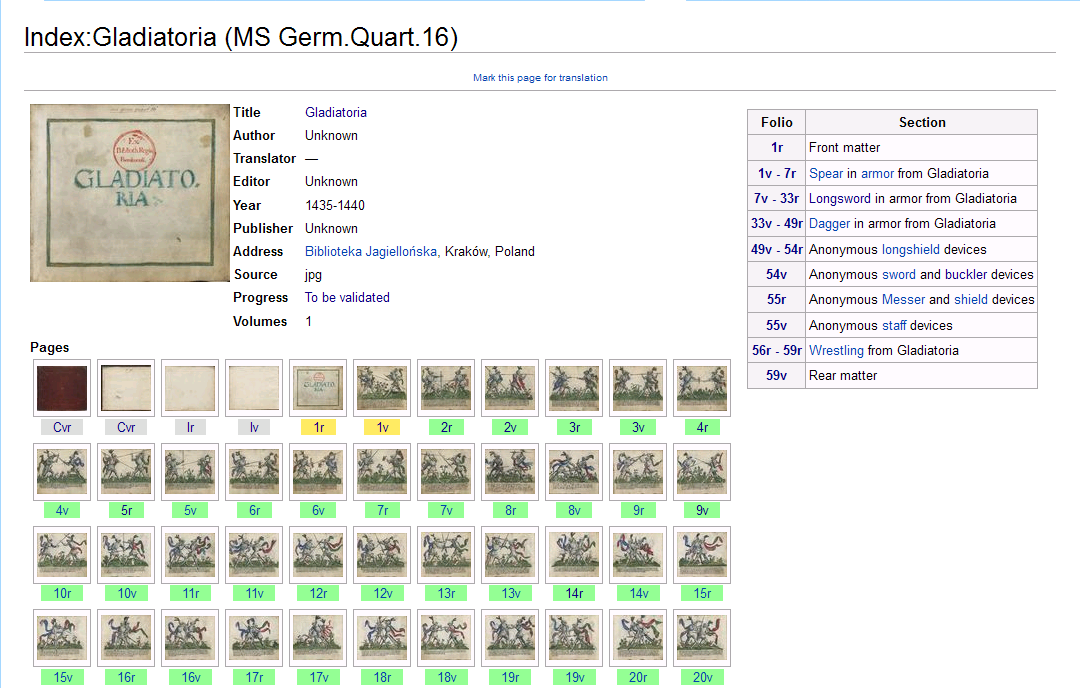This screenshot has height=688, width=1080.
Task: Open the longshield link
Action: [911, 249]
